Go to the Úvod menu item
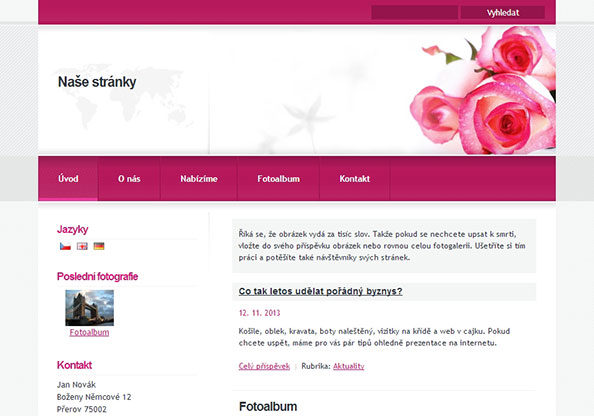The image size is (594, 416). (x=68, y=178)
